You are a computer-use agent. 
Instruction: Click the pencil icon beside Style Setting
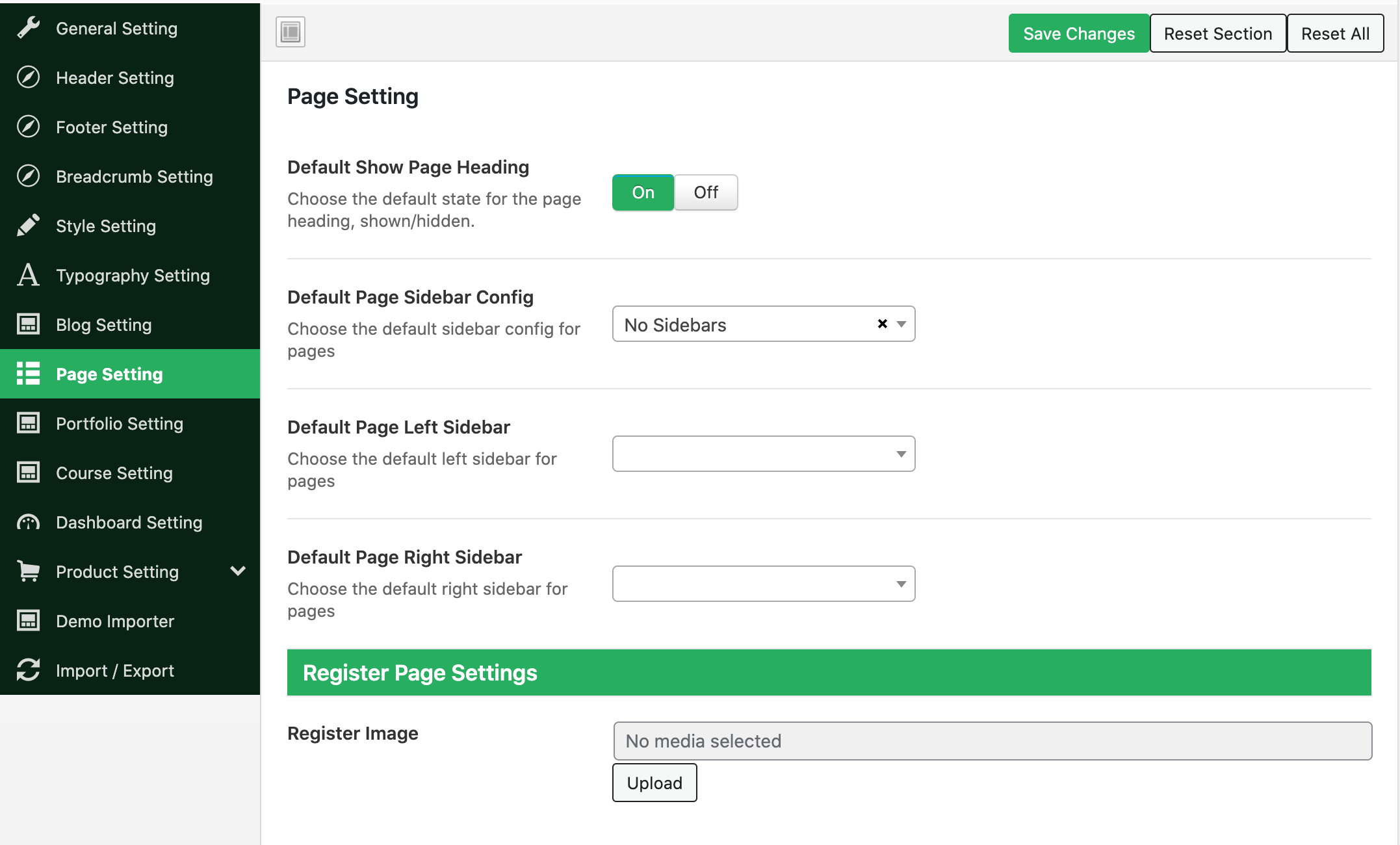[28, 226]
